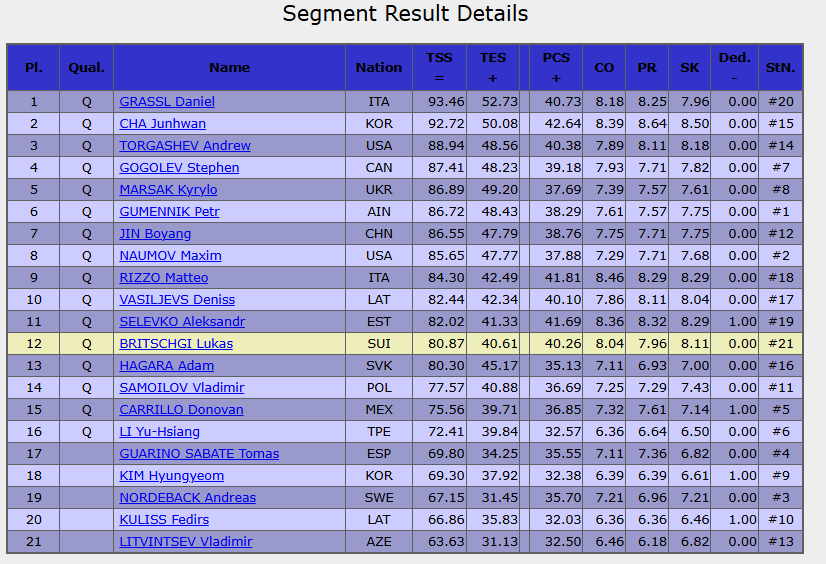Open TORGASHEV Andrew's result link

coord(185,146)
